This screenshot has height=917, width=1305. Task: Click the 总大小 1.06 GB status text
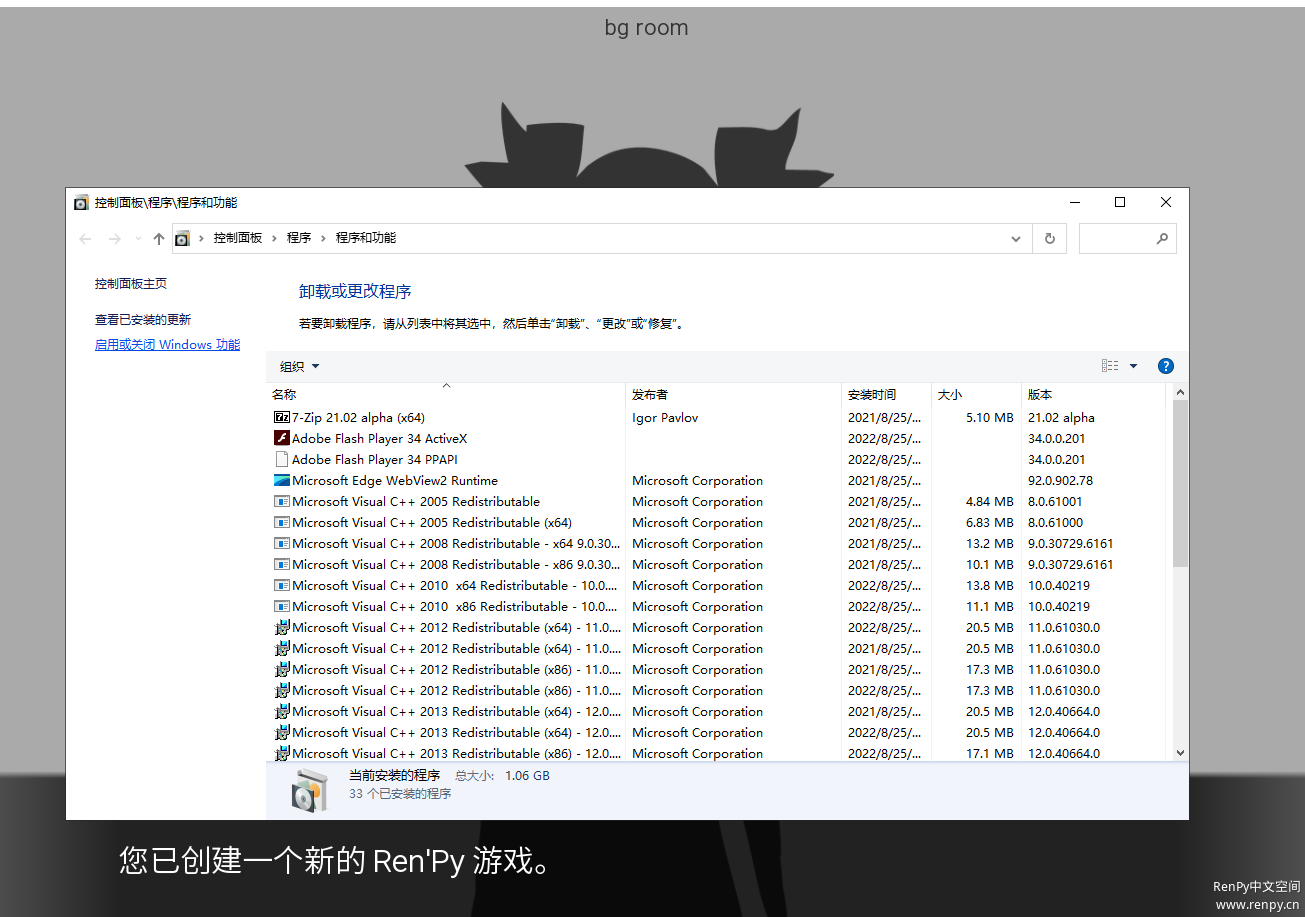[x=502, y=775]
